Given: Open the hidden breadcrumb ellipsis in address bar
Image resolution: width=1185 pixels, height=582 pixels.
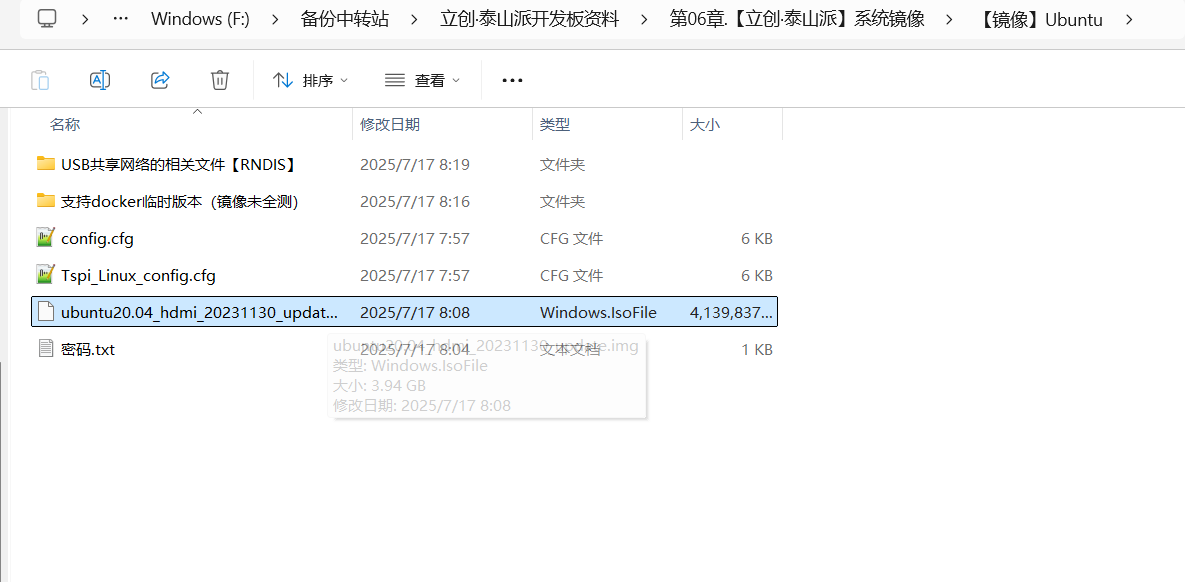Looking at the screenshot, I should click(x=120, y=19).
